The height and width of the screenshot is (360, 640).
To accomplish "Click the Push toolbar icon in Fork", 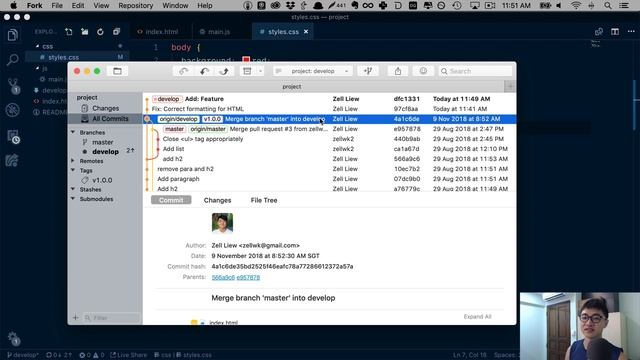I will (224, 71).
